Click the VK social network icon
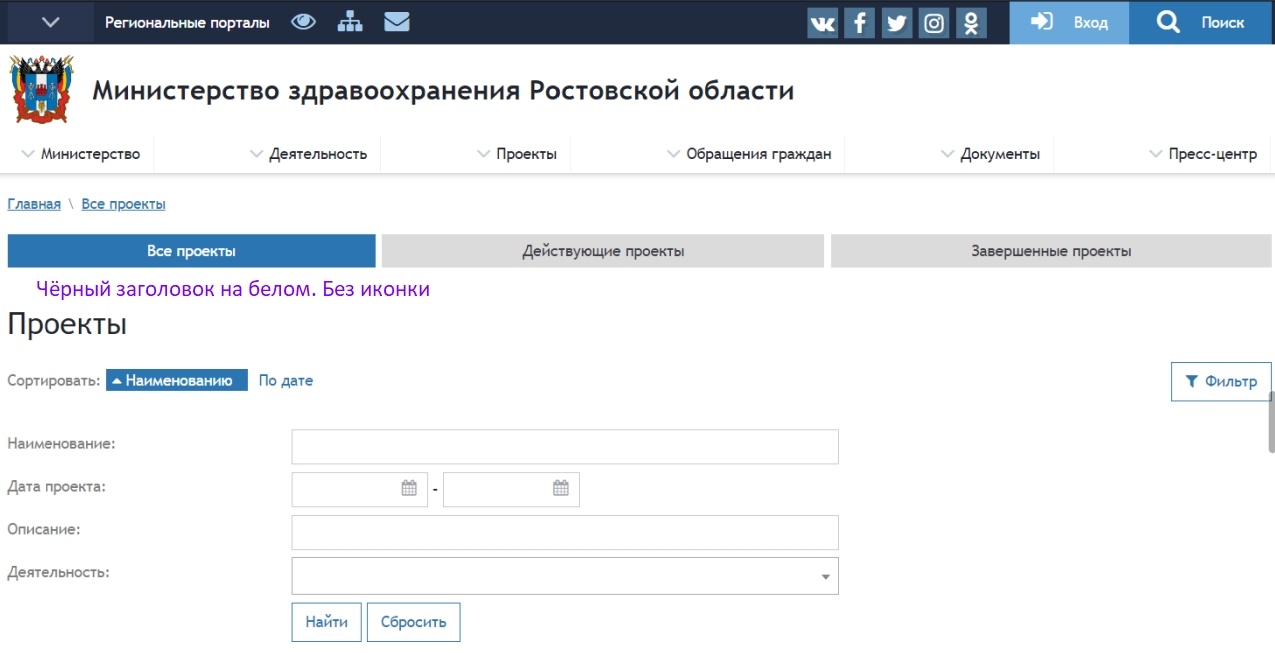 [822, 23]
